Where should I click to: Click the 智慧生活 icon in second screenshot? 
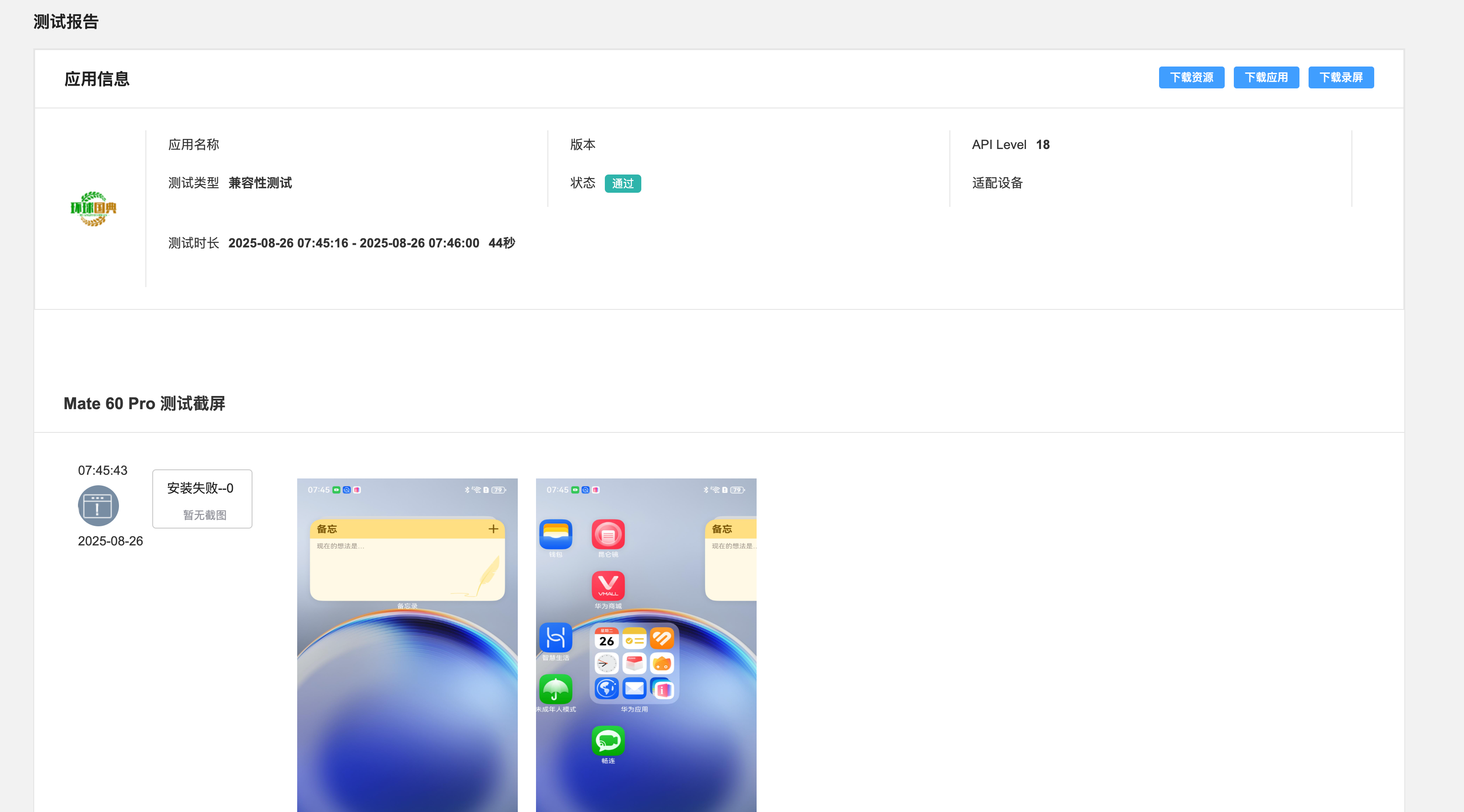tap(555, 637)
